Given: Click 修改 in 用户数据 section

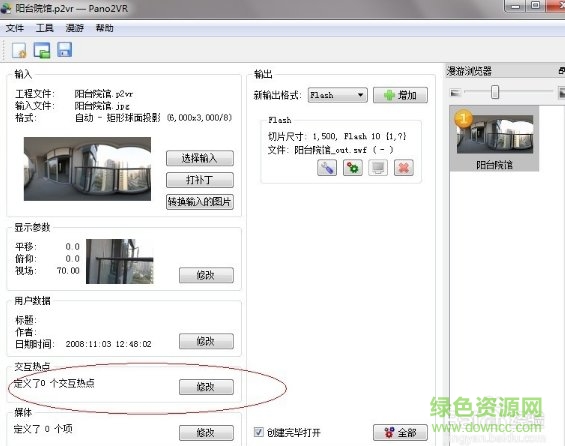Looking at the screenshot, I should pos(206,341).
